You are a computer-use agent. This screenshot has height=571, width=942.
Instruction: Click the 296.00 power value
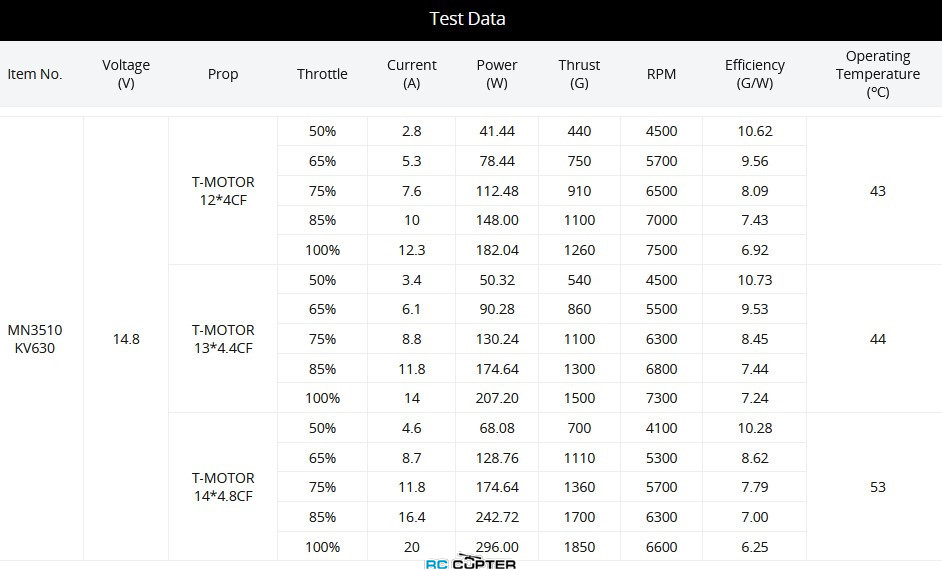pyautogui.click(x=497, y=547)
